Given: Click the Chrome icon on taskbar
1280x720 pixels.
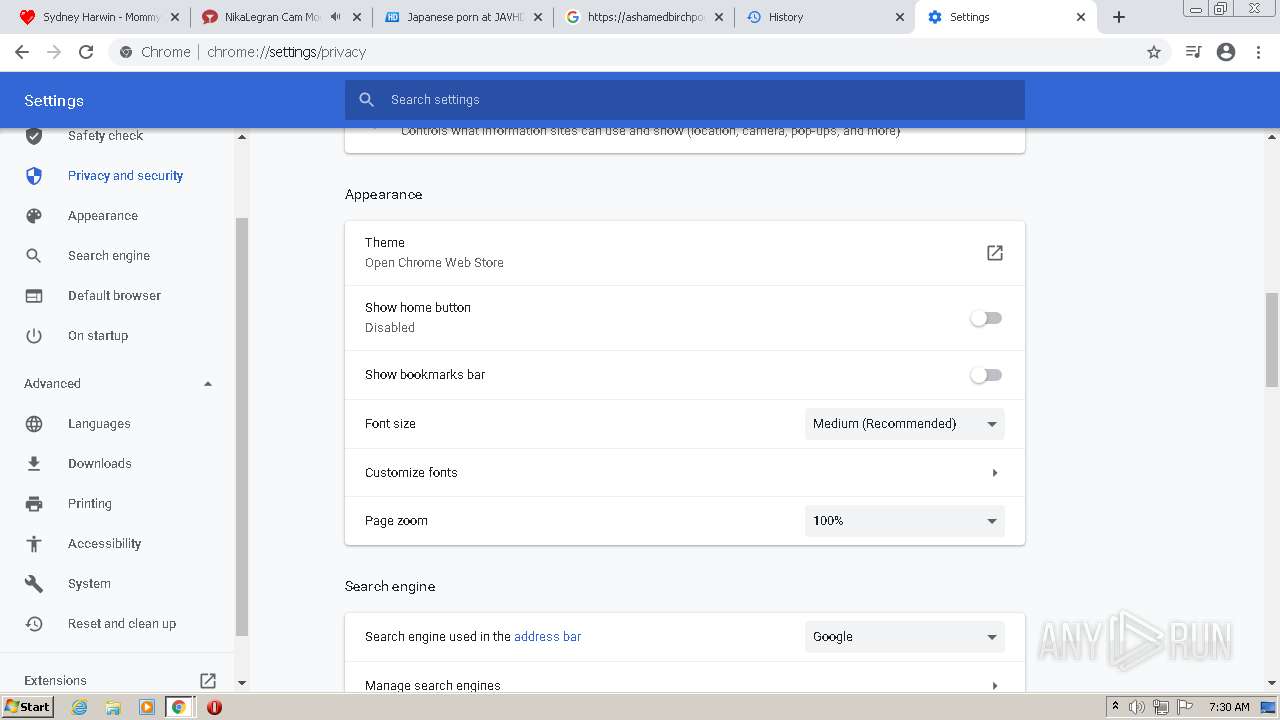Looking at the screenshot, I should pyautogui.click(x=179, y=707).
